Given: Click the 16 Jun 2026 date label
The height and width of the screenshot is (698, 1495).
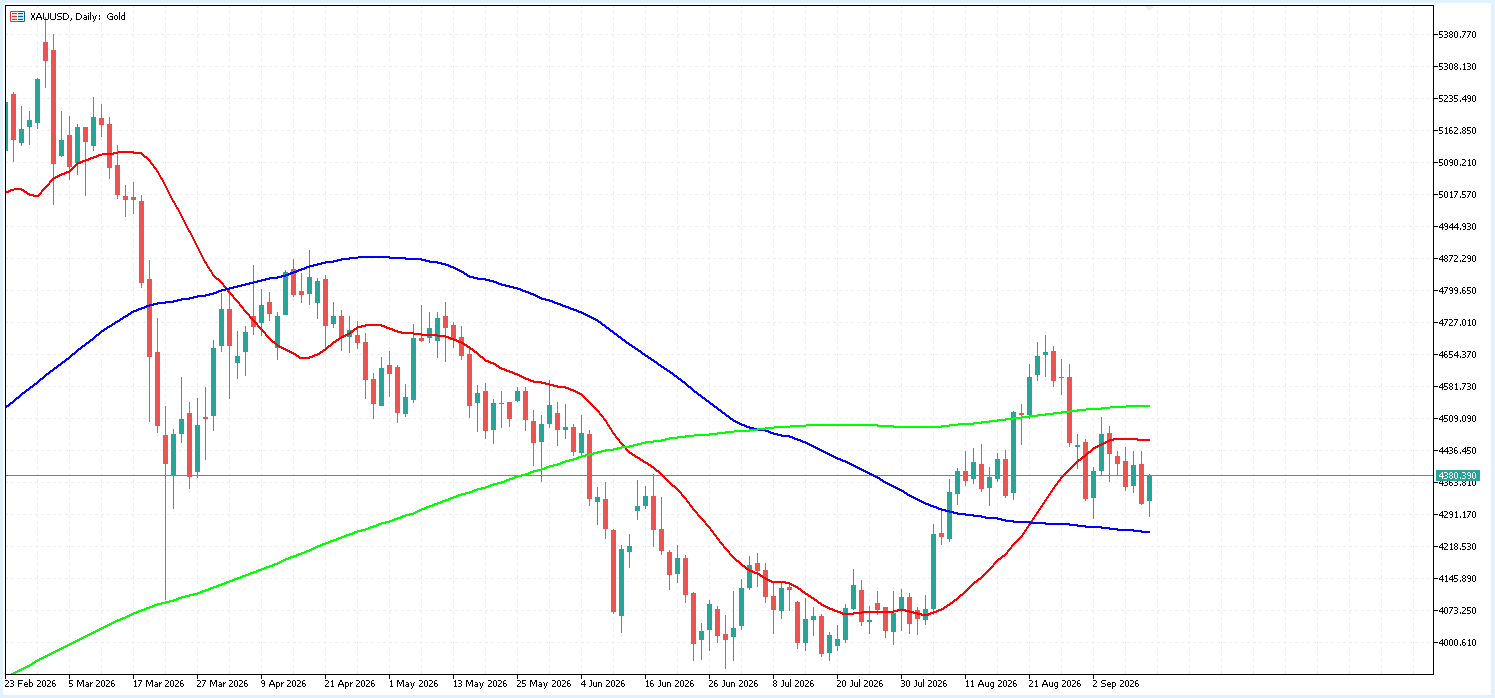Looking at the screenshot, I should click(x=669, y=685).
